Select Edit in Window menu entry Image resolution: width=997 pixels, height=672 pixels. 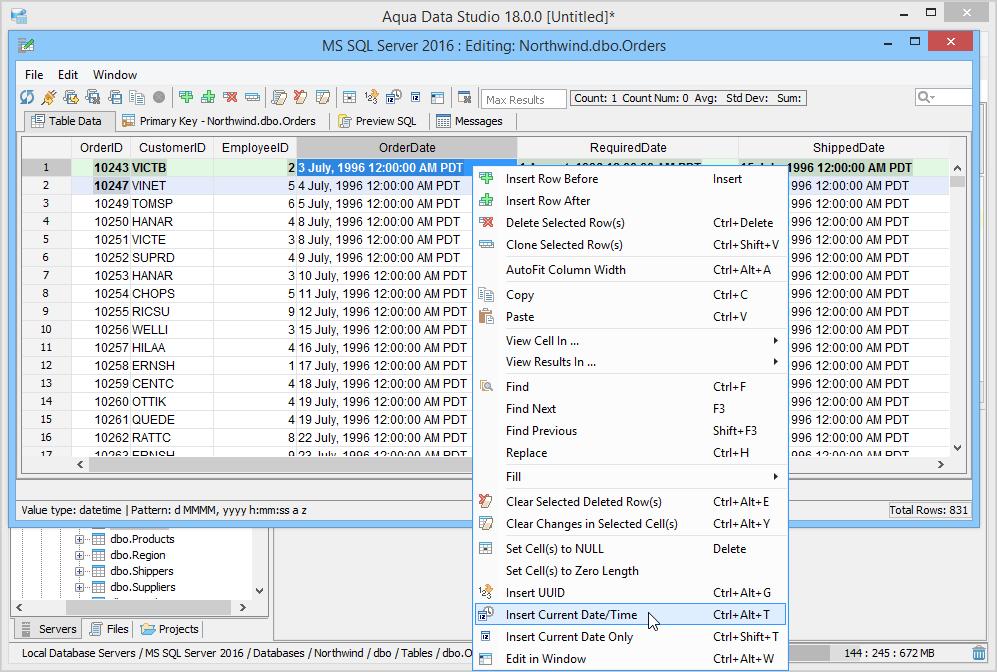tap(631, 659)
